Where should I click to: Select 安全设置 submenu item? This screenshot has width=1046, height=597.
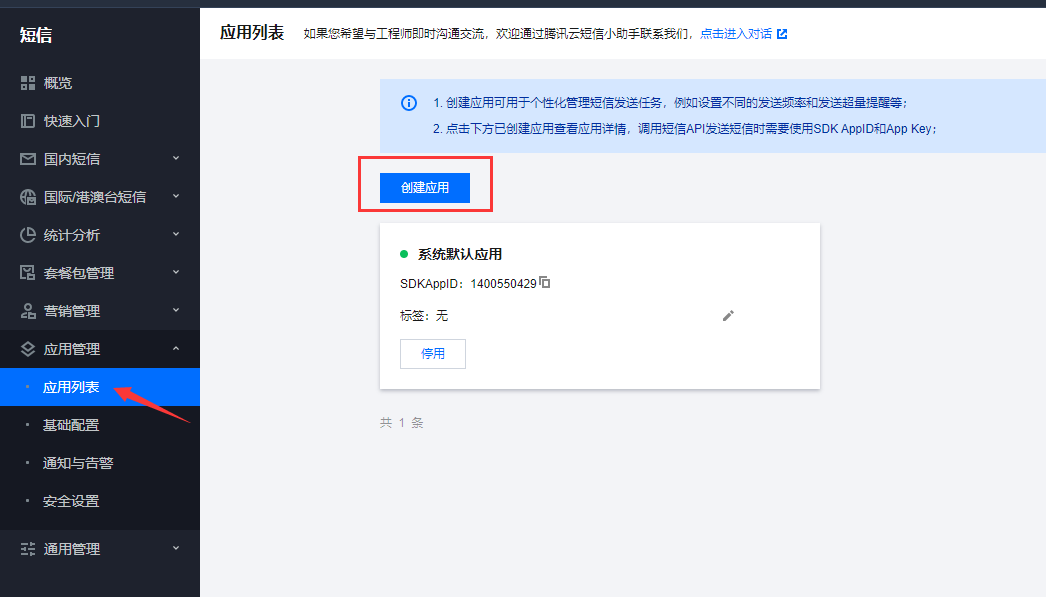(x=100, y=501)
